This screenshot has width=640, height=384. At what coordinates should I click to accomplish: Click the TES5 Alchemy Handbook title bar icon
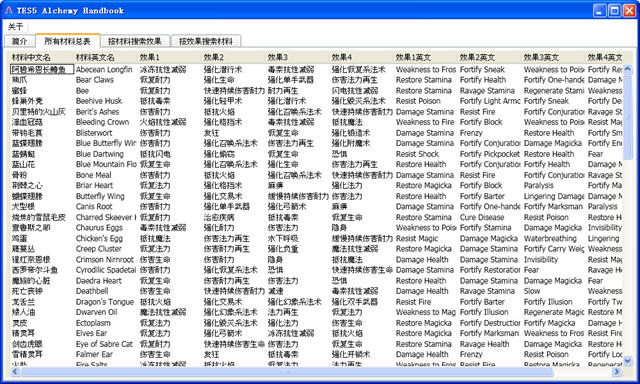click(x=9, y=10)
